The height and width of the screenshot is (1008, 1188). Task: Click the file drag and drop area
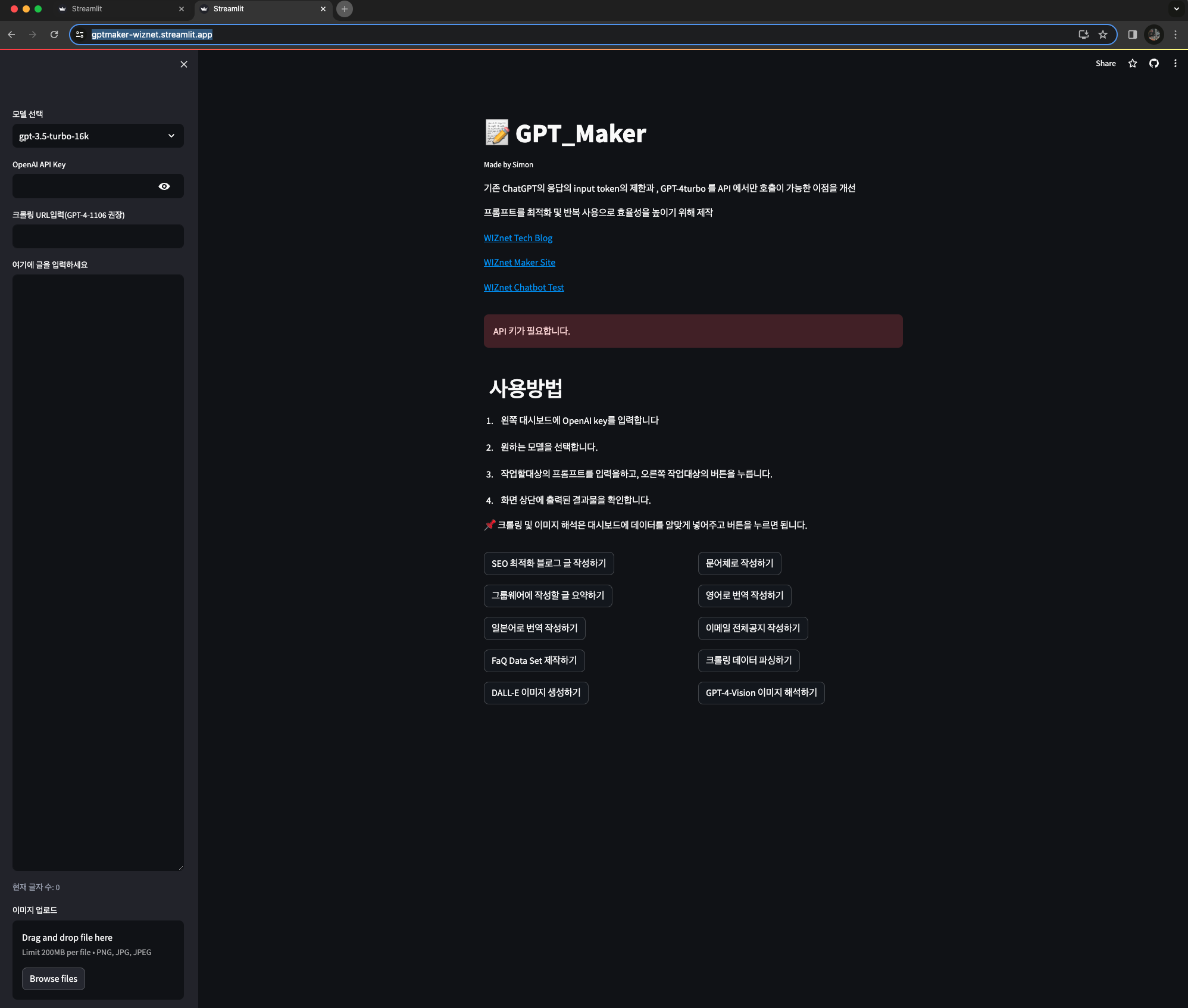tap(98, 960)
